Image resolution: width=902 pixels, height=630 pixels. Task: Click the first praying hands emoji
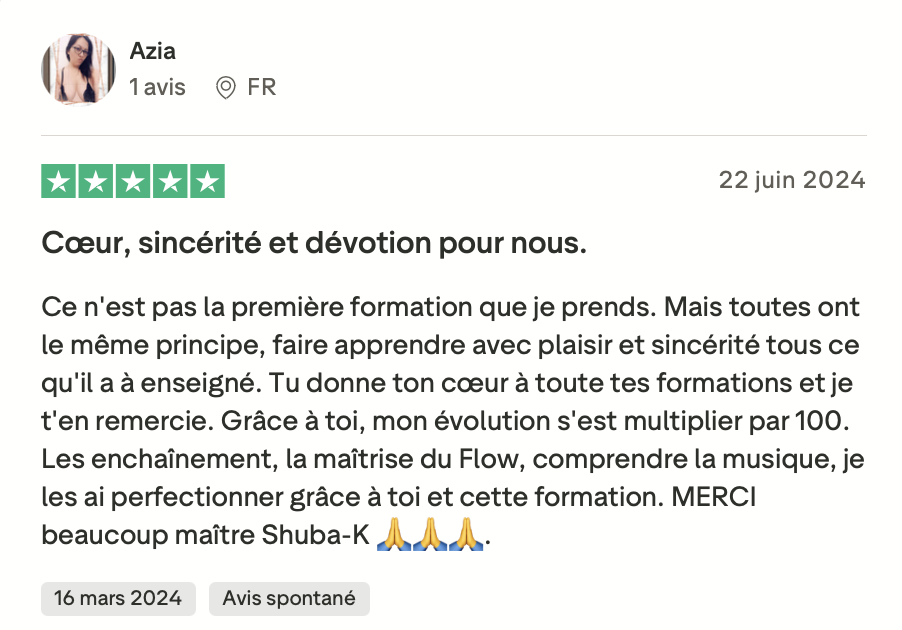[394, 536]
